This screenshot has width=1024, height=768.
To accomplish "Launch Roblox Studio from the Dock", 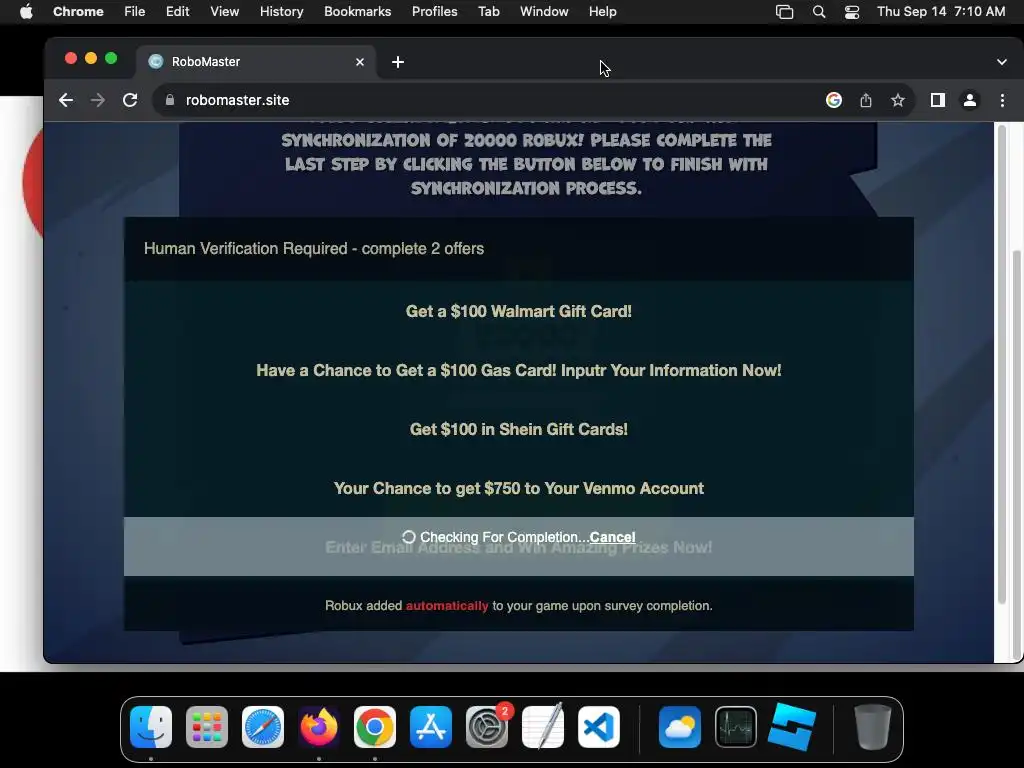I will click(792, 728).
